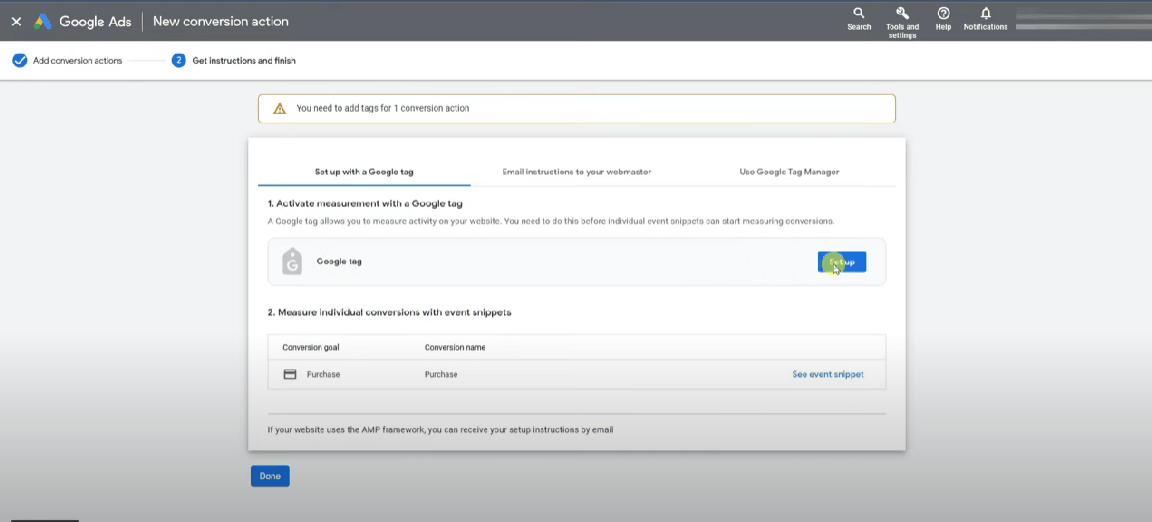Screen dimensions: 1152x522
Task: Click the warning triangle icon in banner
Action: (279, 108)
